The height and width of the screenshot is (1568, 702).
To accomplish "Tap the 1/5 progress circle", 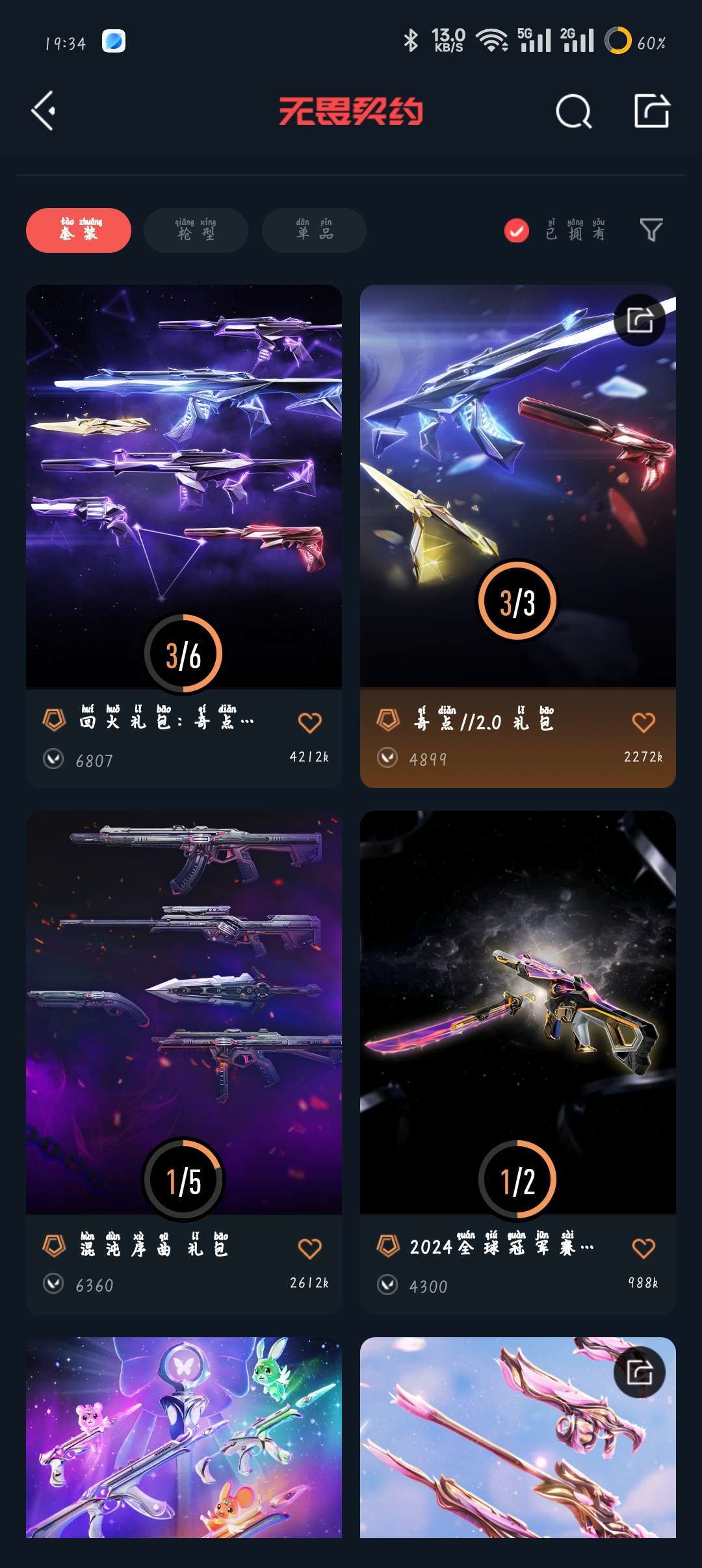I will pos(183,1179).
